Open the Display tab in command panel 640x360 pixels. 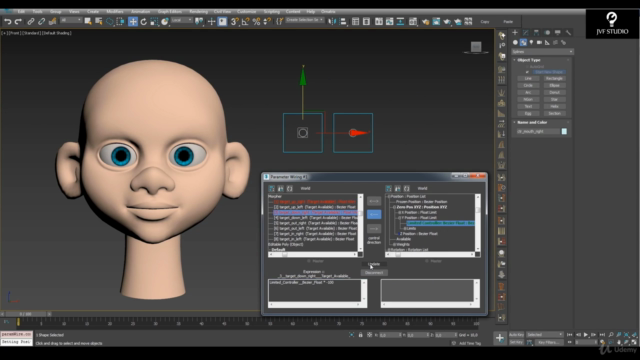558,32
